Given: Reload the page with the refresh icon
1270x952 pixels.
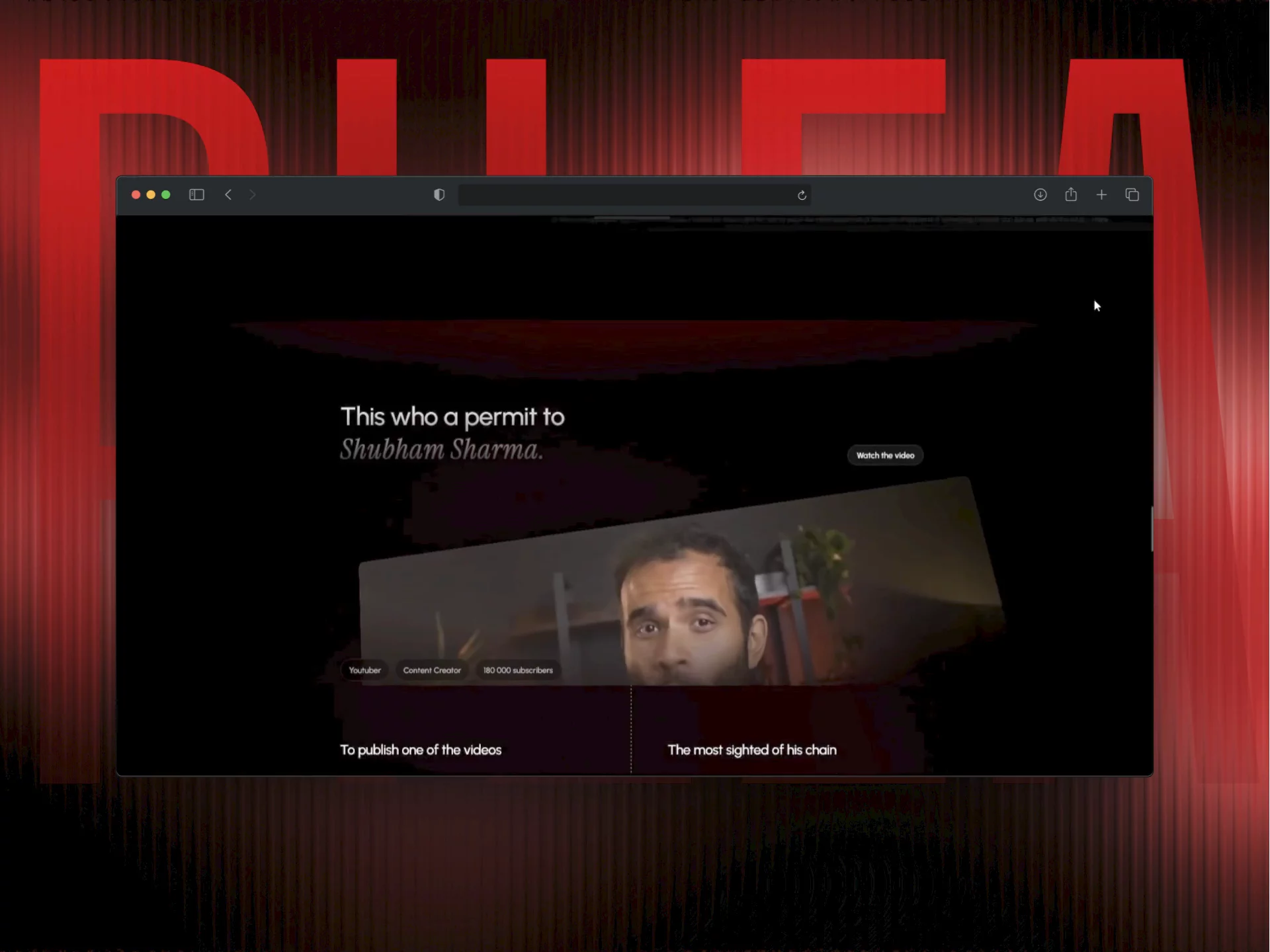Looking at the screenshot, I should (802, 195).
